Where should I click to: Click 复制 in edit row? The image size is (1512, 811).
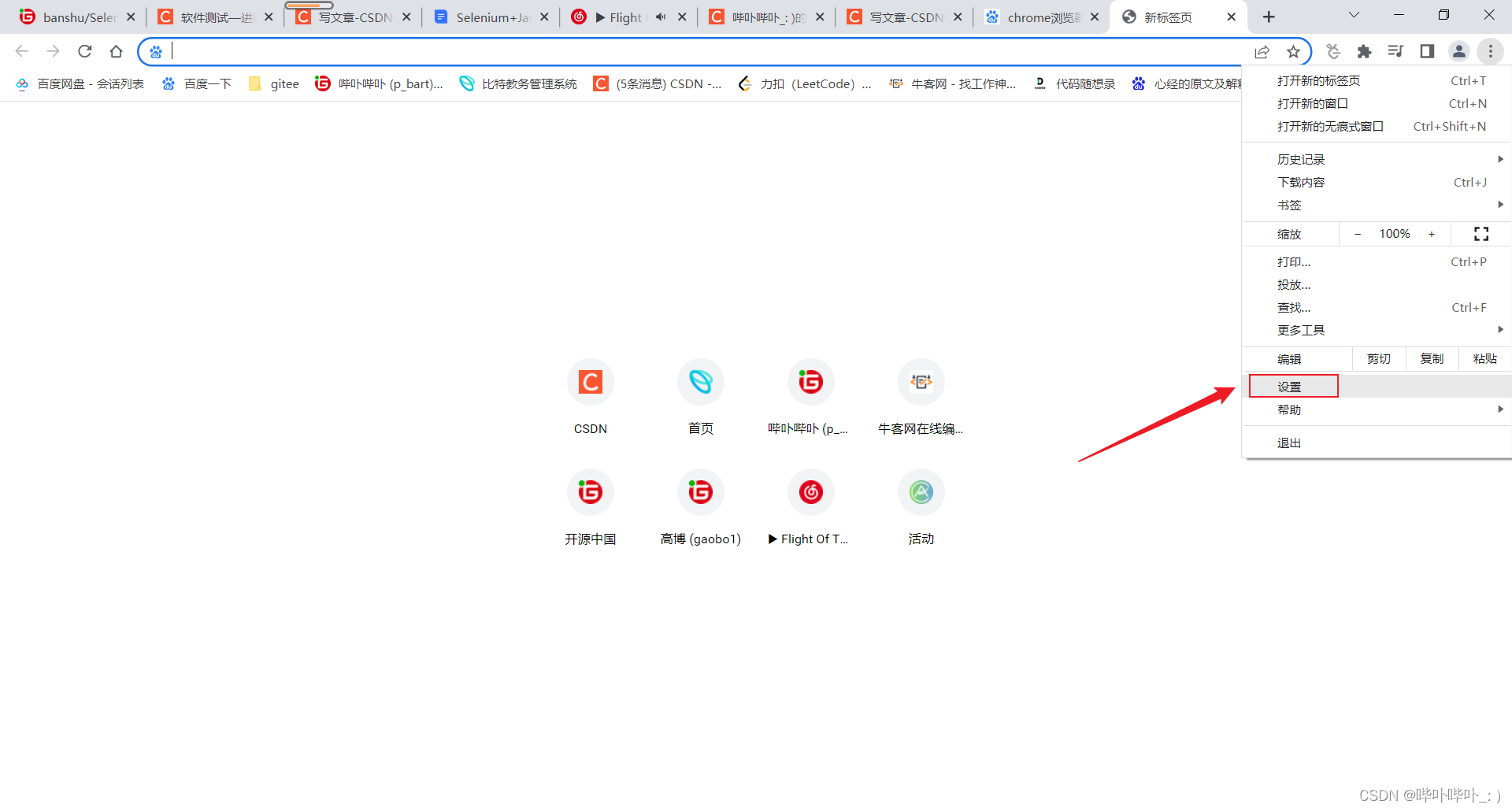pyautogui.click(x=1432, y=359)
